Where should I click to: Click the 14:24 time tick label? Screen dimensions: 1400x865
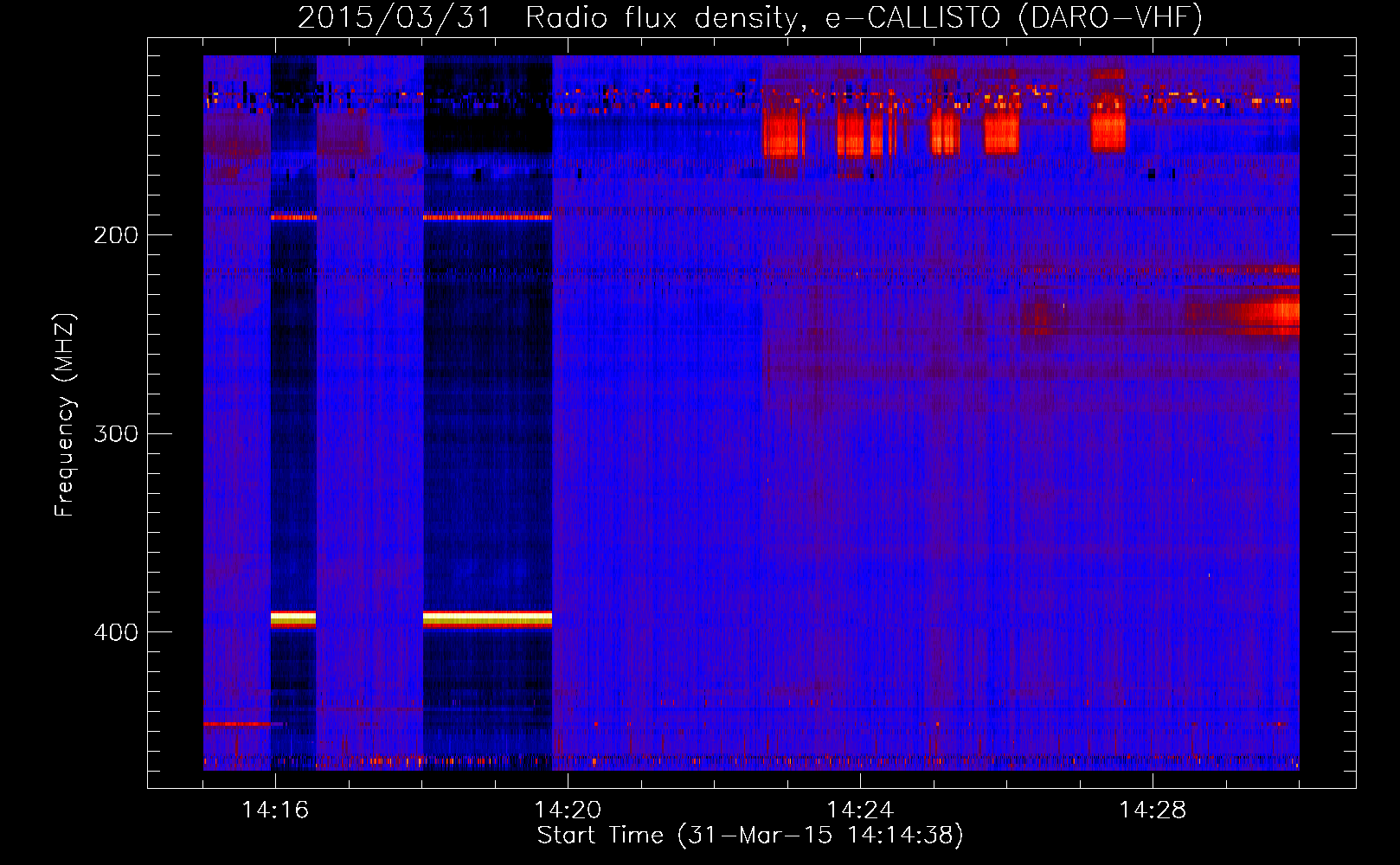[x=860, y=810]
